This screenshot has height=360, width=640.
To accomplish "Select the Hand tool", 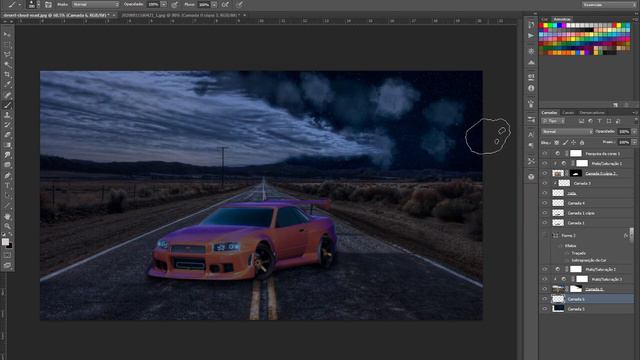I will pyautogui.click(x=7, y=216).
